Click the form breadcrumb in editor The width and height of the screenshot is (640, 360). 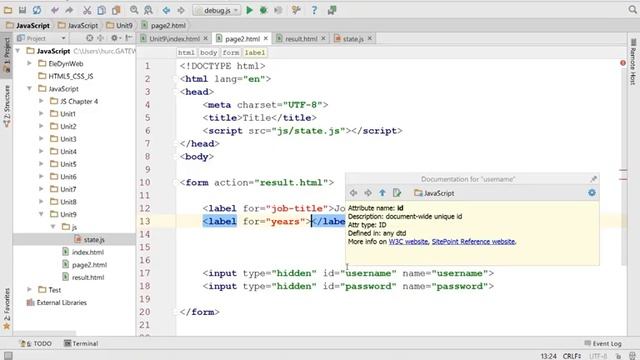point(231,53)
